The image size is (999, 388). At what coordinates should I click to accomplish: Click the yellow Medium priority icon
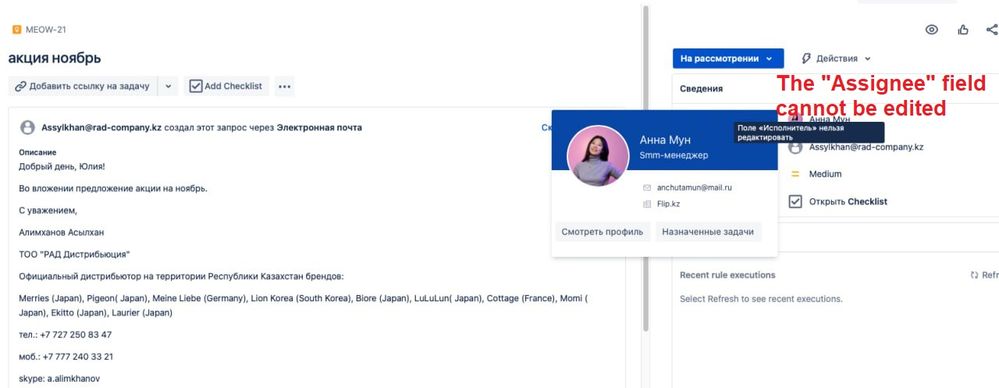click(795, 174)
